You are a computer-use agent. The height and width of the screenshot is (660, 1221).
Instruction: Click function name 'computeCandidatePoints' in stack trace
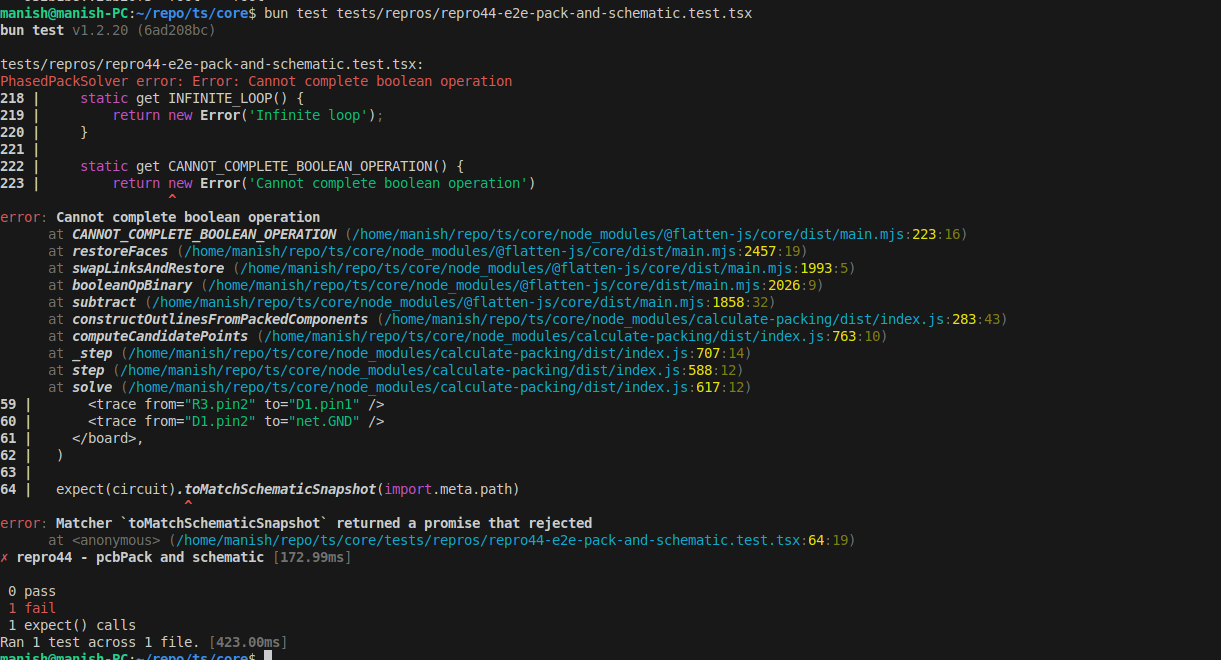pos(160,336)
